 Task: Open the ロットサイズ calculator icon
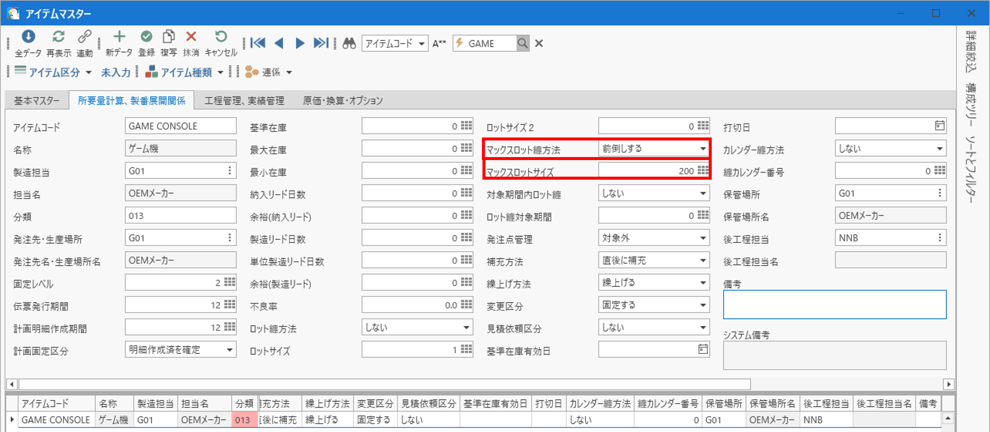[466, 349]
